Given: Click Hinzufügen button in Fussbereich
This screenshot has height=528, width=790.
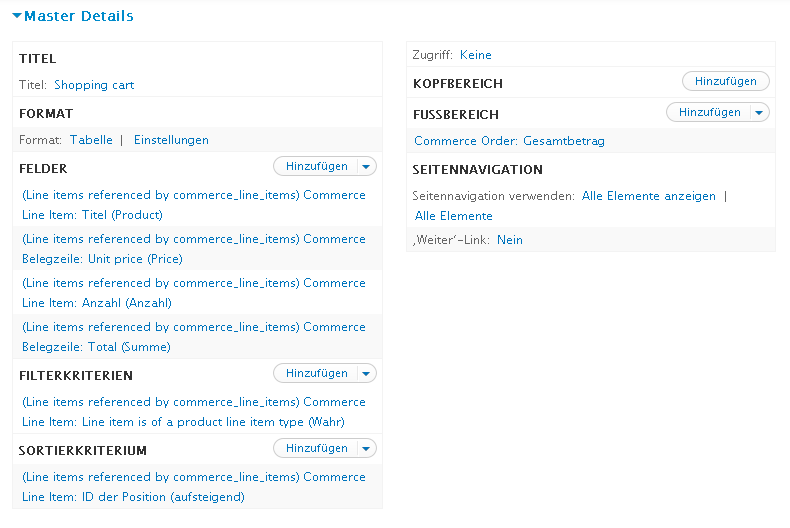Looking at the screenshot, I should (x=709, y=112).
